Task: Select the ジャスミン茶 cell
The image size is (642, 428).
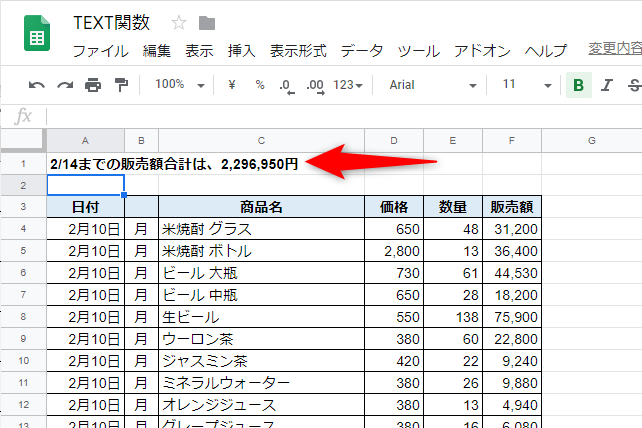Action: click(x=261, y=361)
